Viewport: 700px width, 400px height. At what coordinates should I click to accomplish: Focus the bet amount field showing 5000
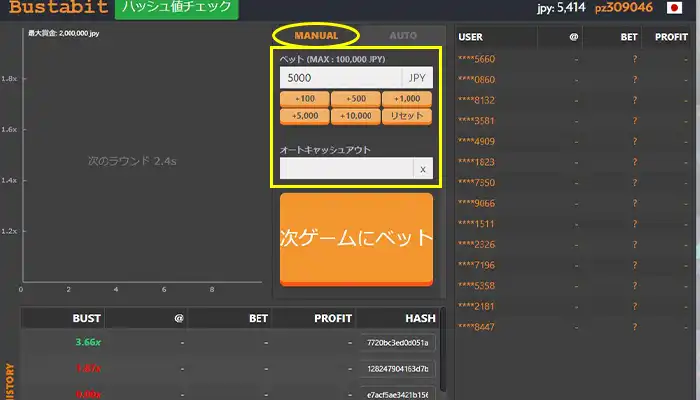tap(341, 78)
